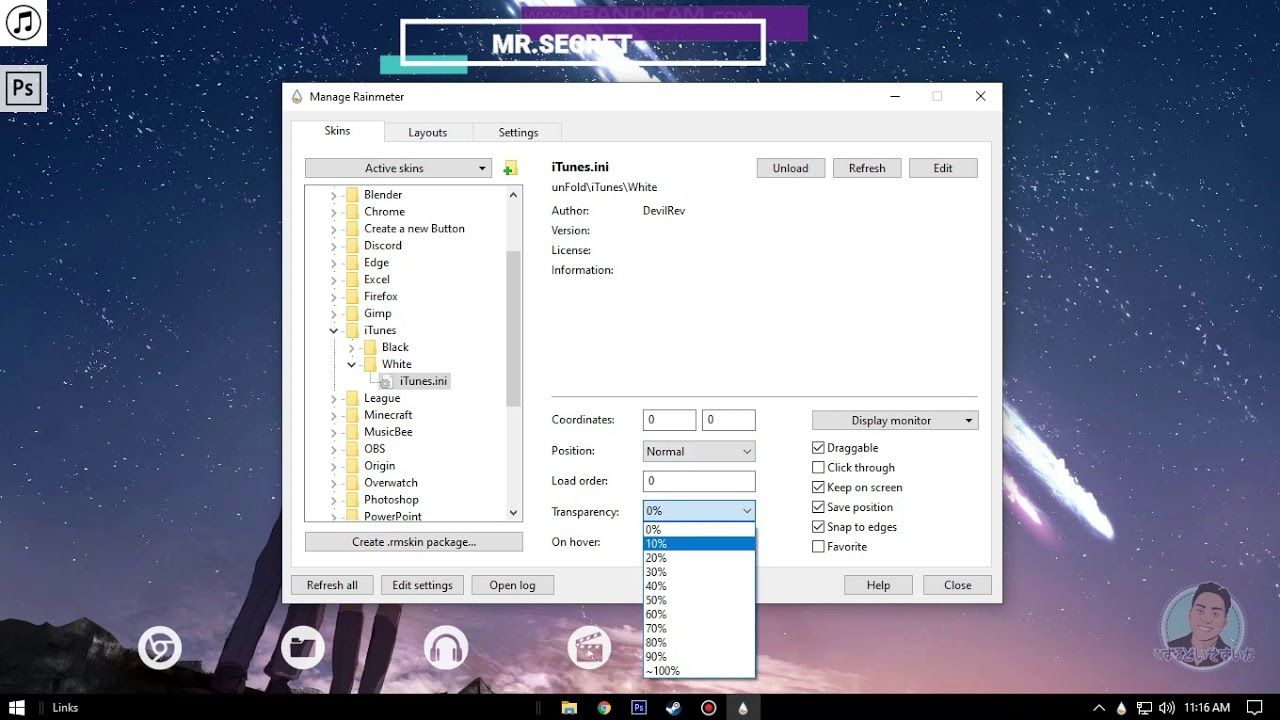Open the Display monitor dropdown
Viewport: 1280px width, 720px height.
[x=895, y=420]
